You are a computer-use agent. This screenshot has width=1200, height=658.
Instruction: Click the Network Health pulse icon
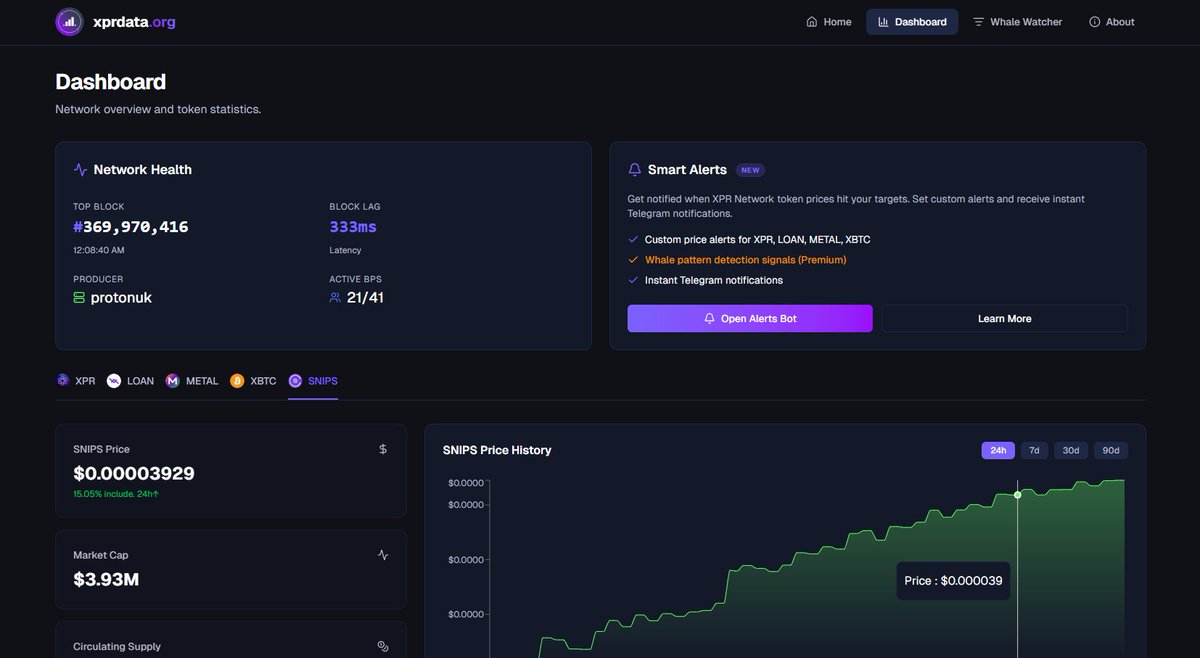80,170
